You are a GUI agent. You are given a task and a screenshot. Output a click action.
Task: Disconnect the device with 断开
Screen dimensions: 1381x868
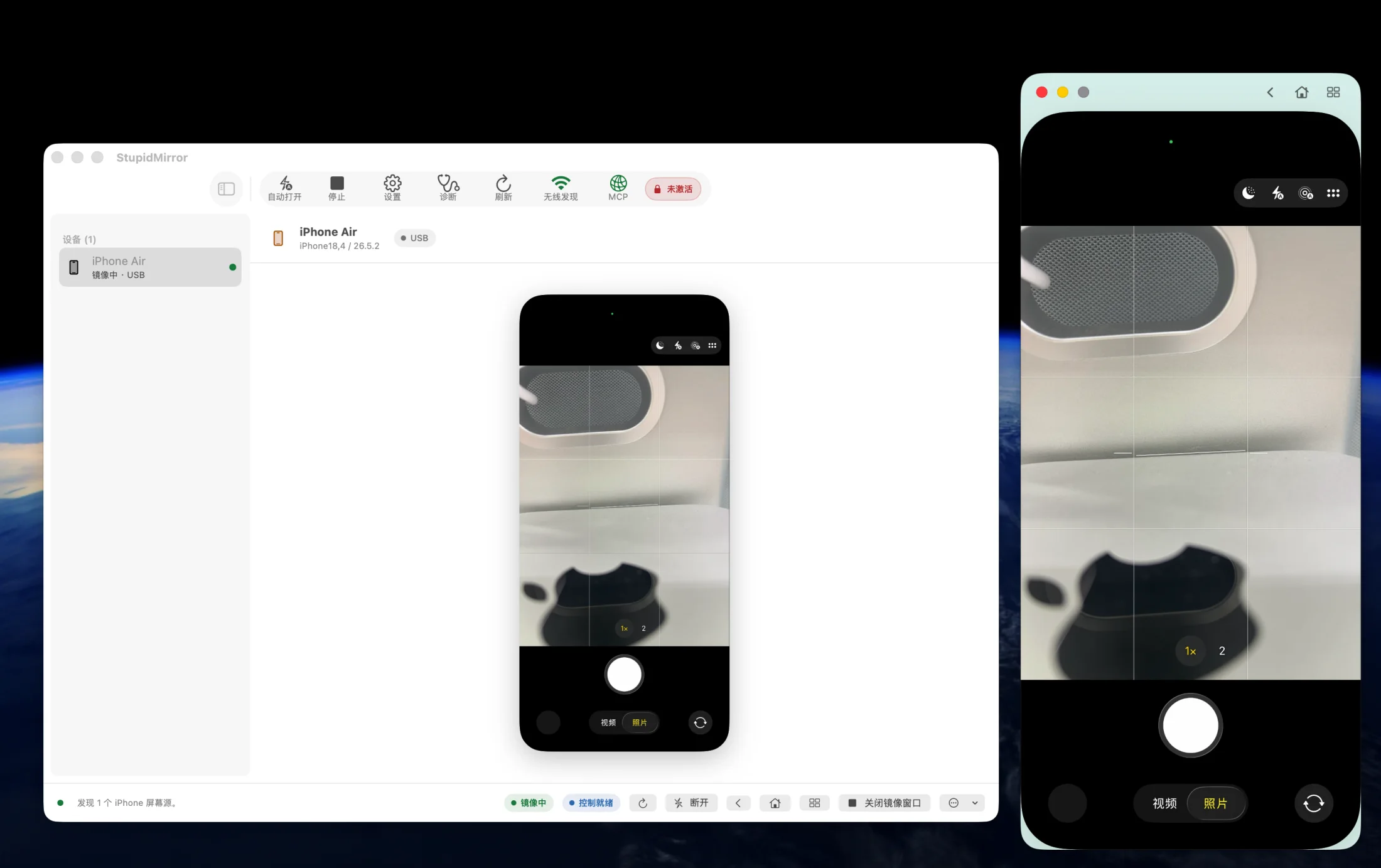click(691, 803)
